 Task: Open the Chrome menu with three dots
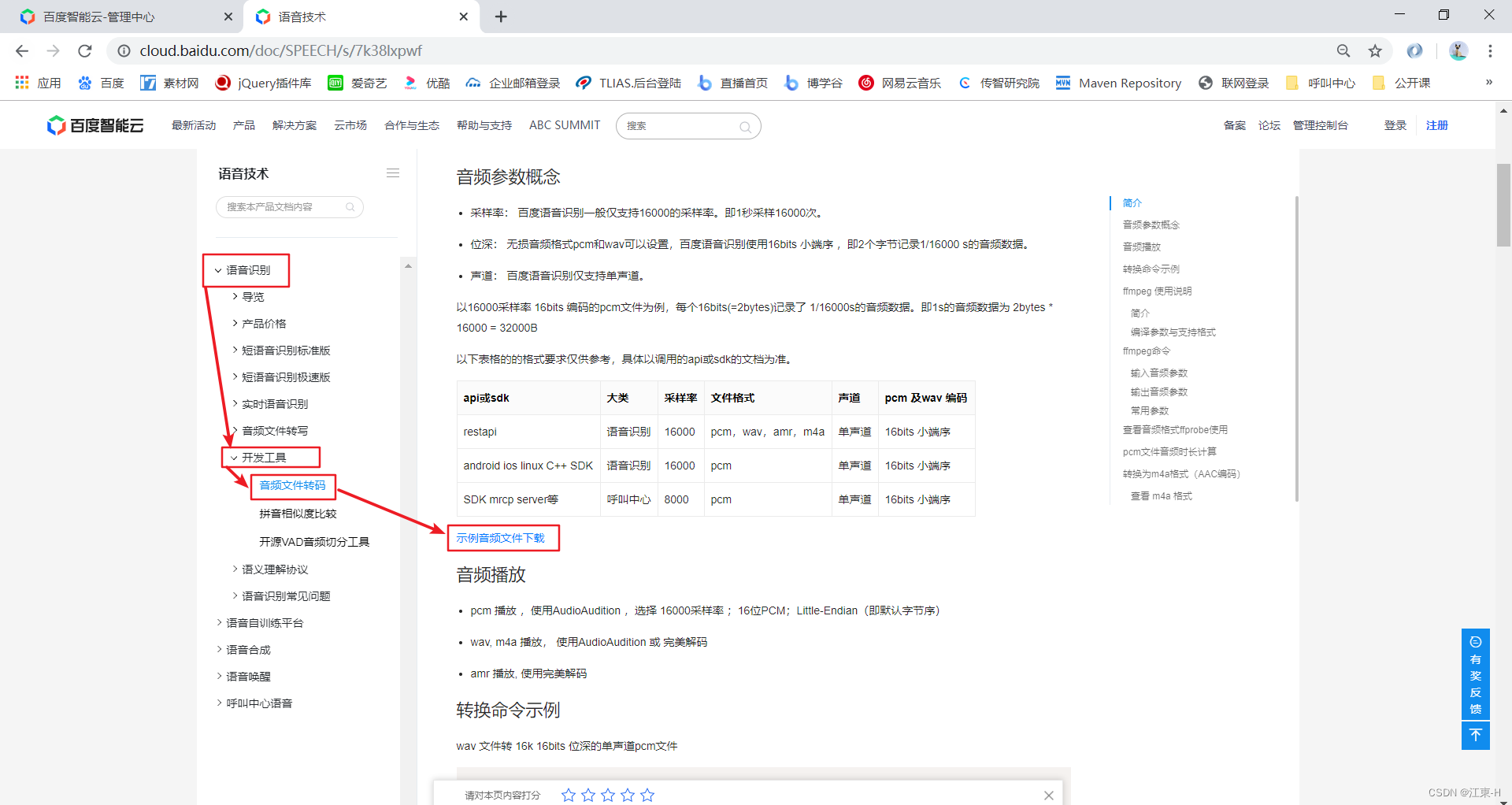click(1490, 51)
